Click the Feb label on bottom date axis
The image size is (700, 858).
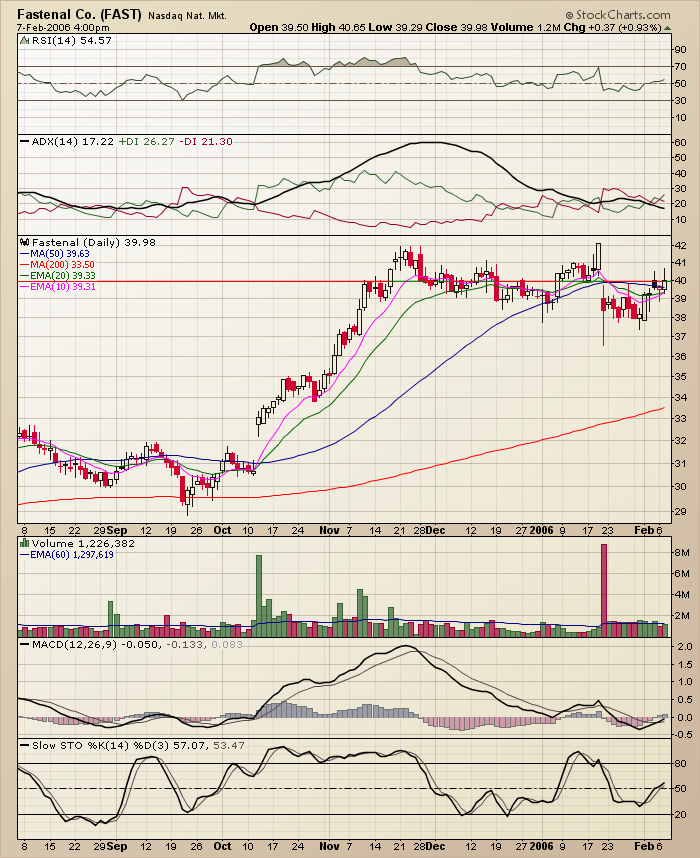coord(645,846)
